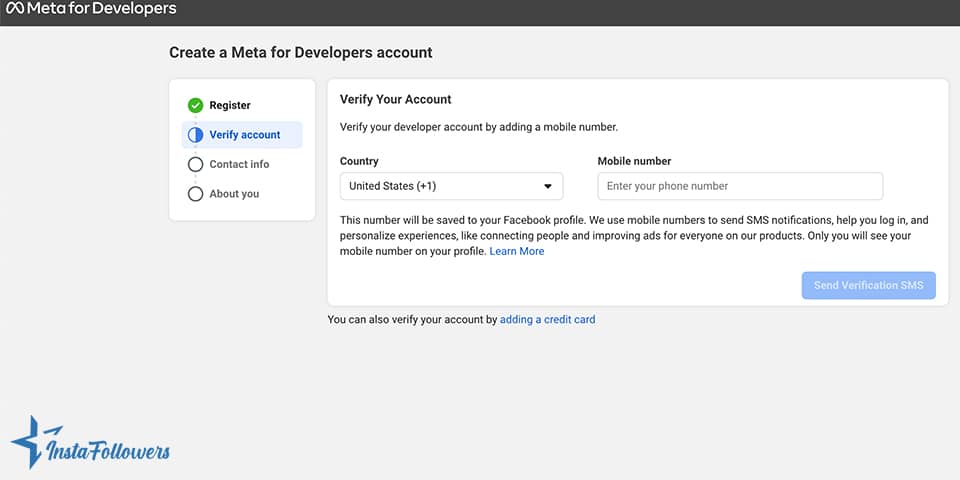Viewport: 960px width, 480px height.
Task: Go to the Contact info step
Action: (x=239, y=164)
